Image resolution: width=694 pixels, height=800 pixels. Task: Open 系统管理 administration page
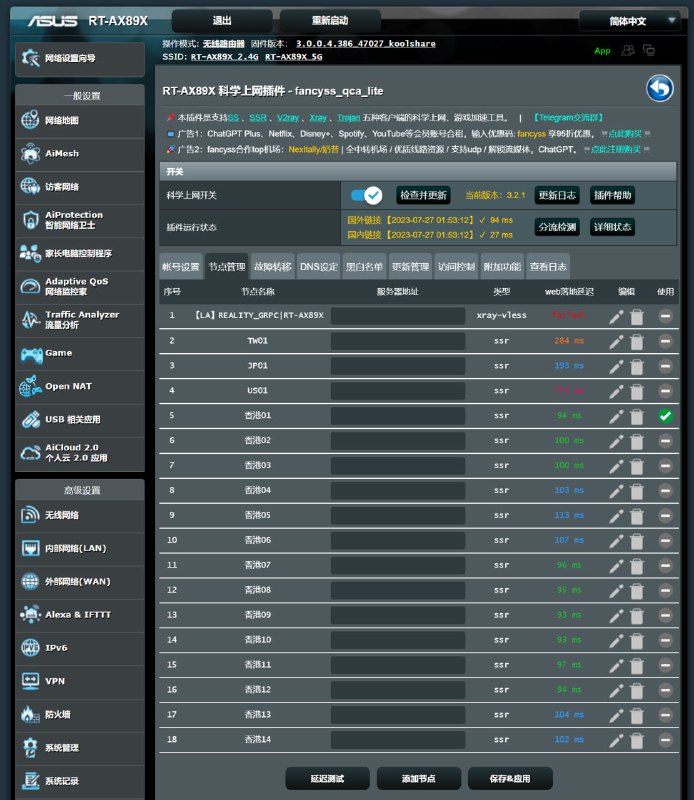pos(80,747)
